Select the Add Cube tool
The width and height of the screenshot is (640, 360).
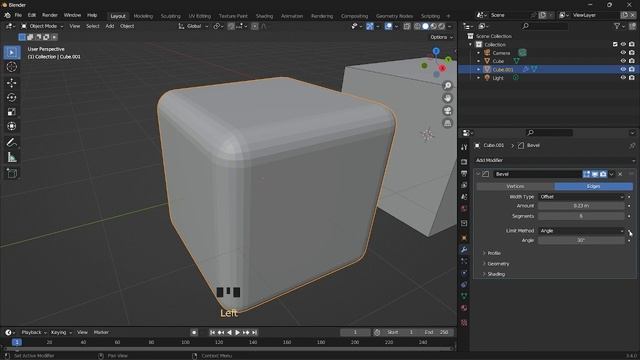coord(11,173)
